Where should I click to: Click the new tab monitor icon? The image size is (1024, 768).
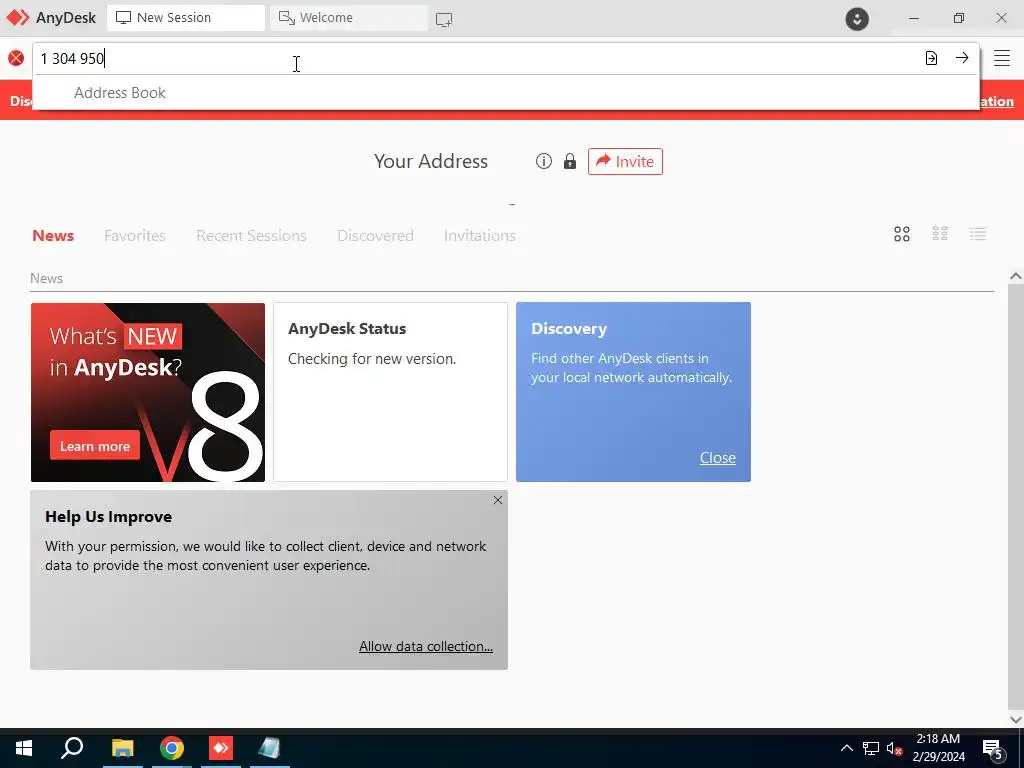[443, 19]
